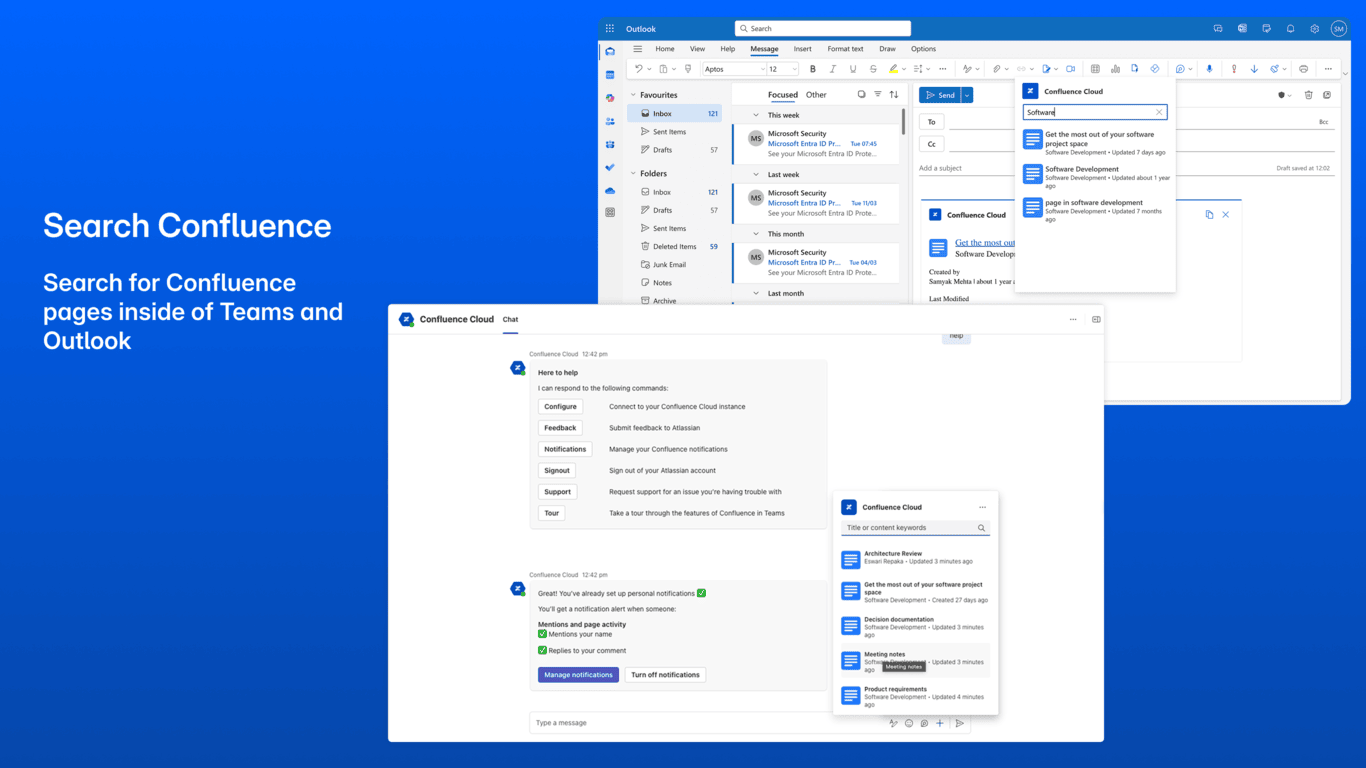
Task: Click the Configure command button
Action: coord(560,407)
